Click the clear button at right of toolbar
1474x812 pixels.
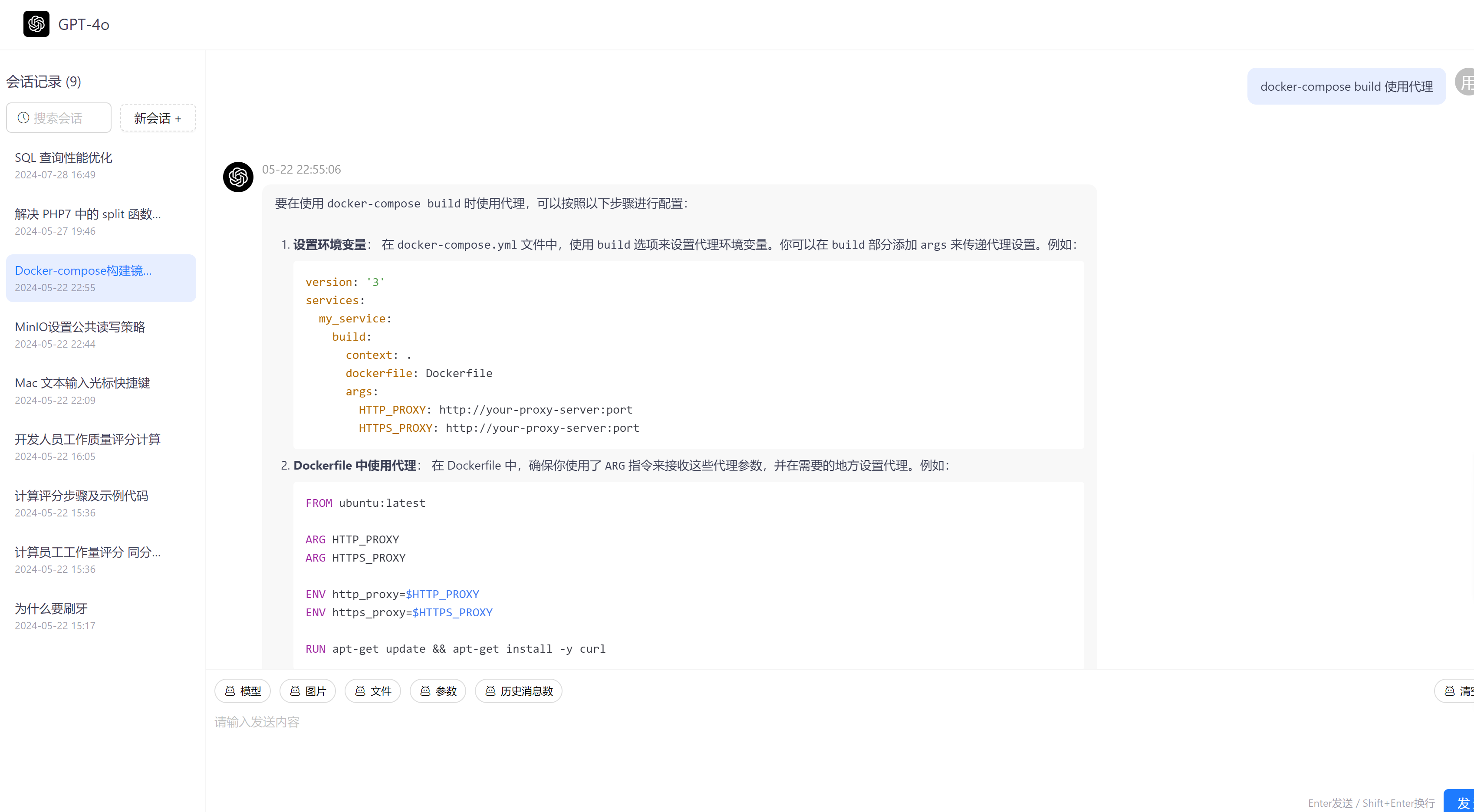point(1454,690)
